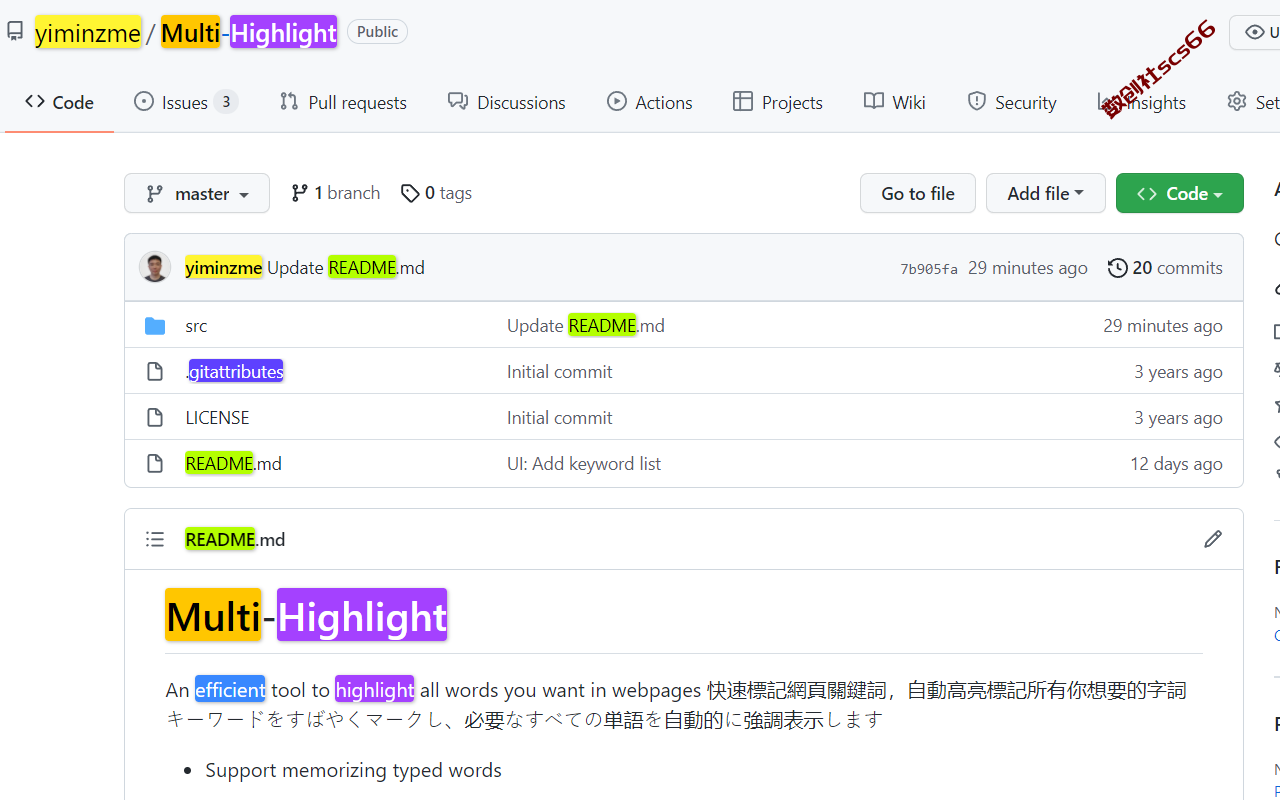Switch to the Discussions tab
1280x800 pixels.
click(x=507, y=102)
